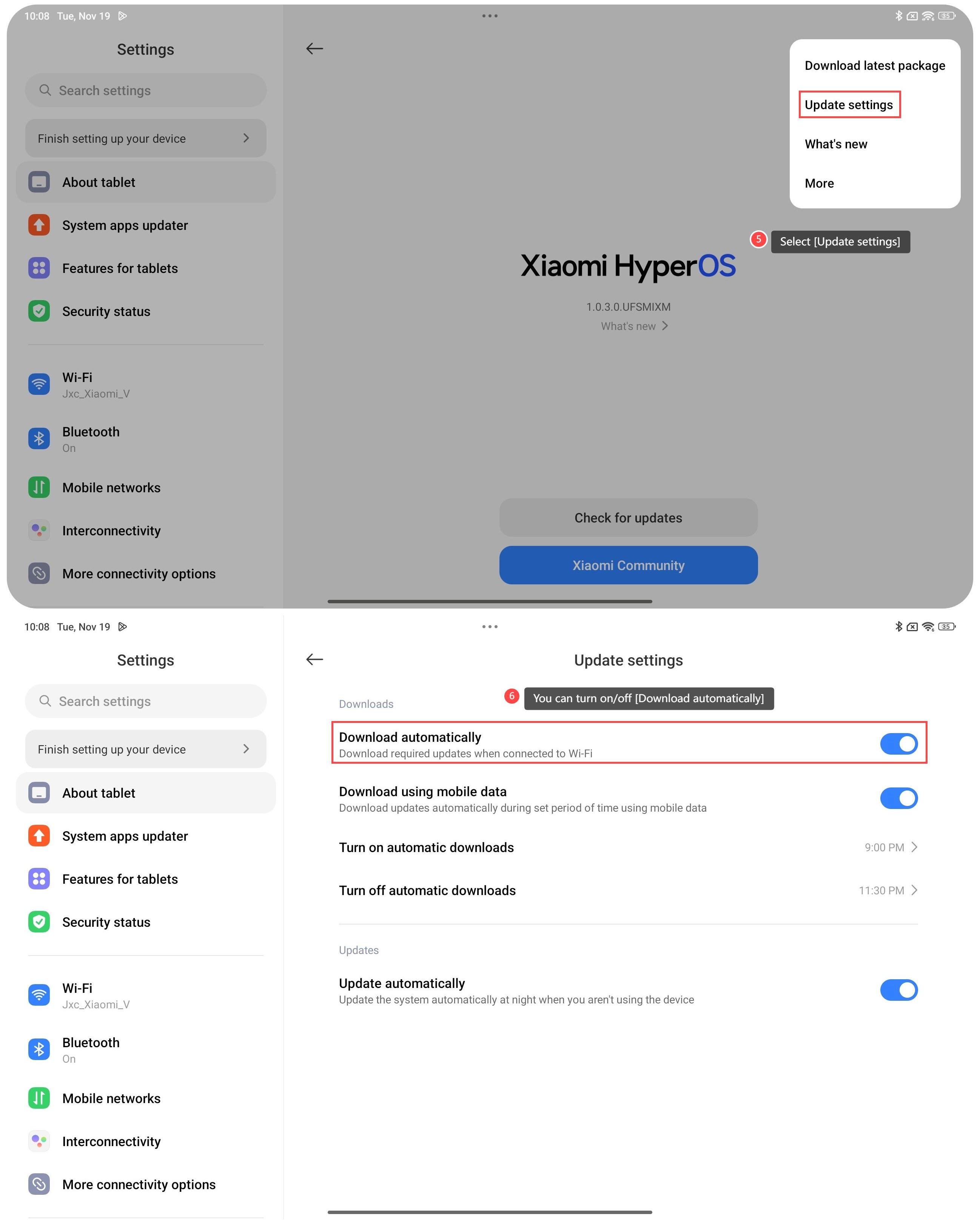Open System apps updater icon on Update settings screen
This screenshot has width=980, height=1225.
[39, 836]
